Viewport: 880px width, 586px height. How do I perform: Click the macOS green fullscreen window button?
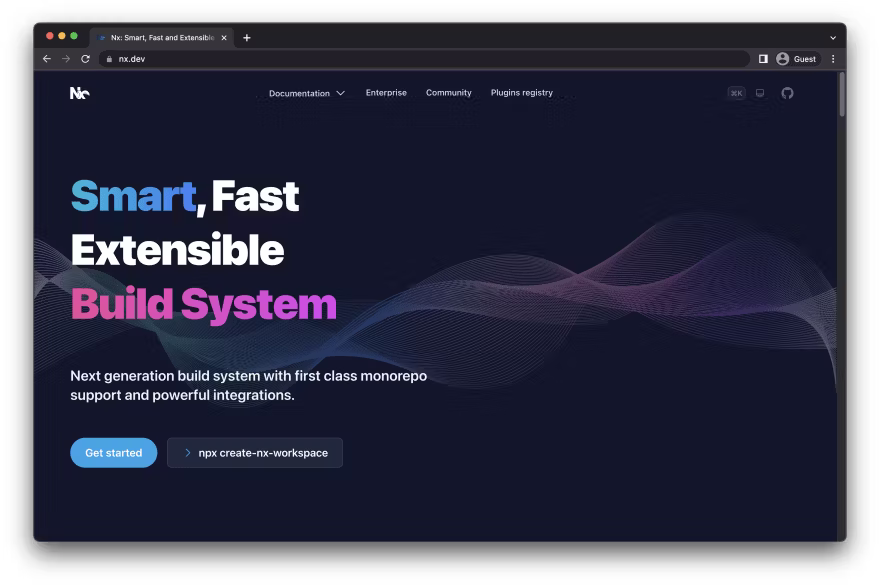pos(74,36)
